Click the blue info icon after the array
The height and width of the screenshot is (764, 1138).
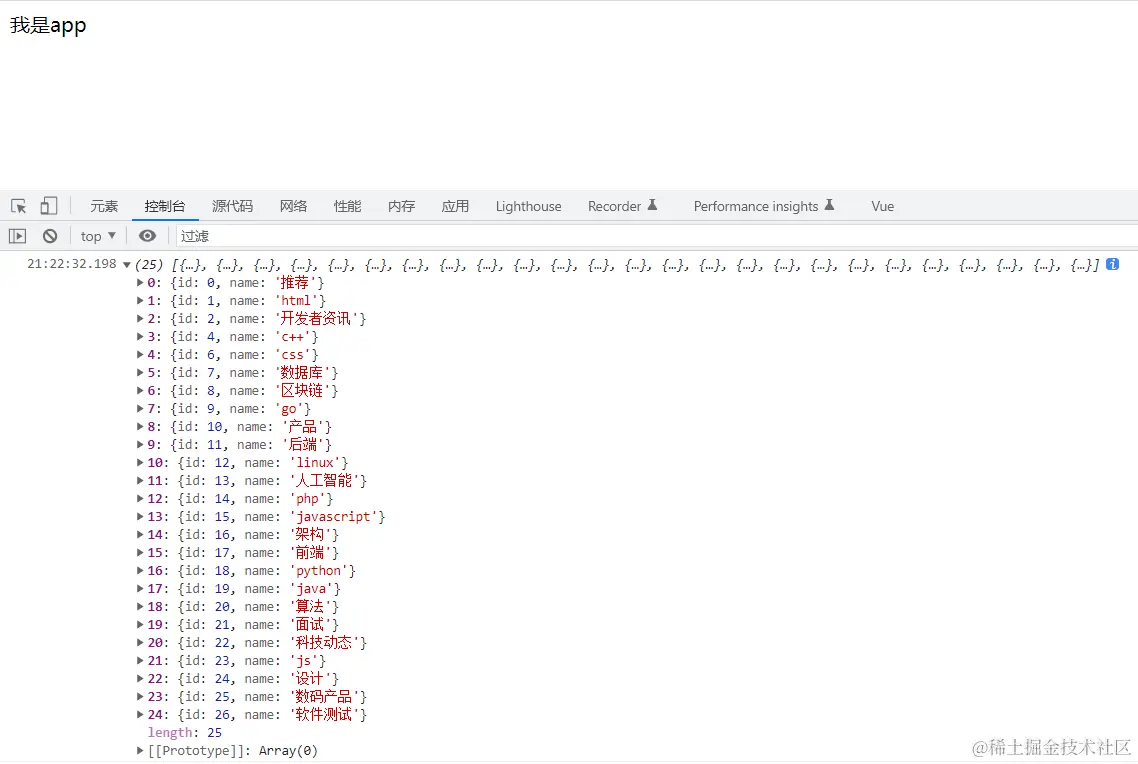[1112, 264]
